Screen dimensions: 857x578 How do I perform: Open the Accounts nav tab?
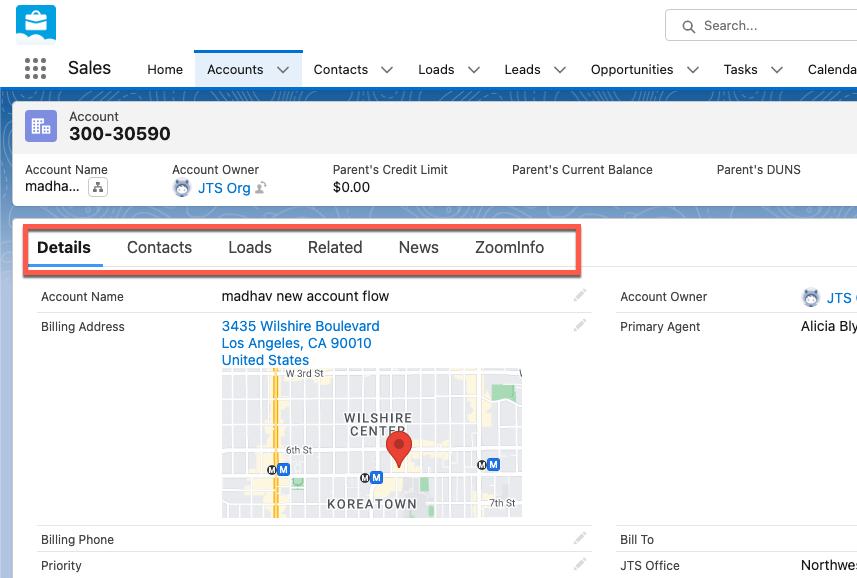coord(235,69)
